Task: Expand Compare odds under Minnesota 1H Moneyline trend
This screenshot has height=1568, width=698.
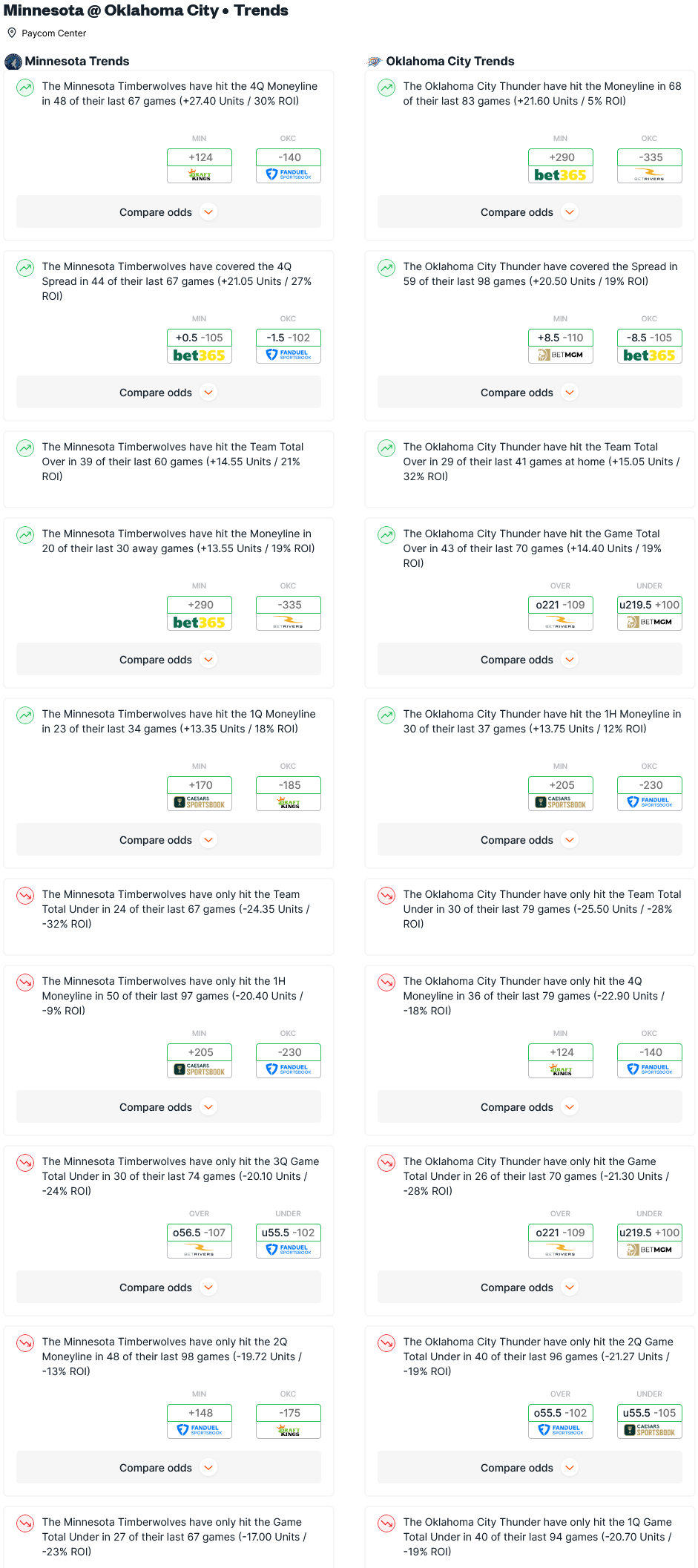Action: click(x=168, y=1107)
